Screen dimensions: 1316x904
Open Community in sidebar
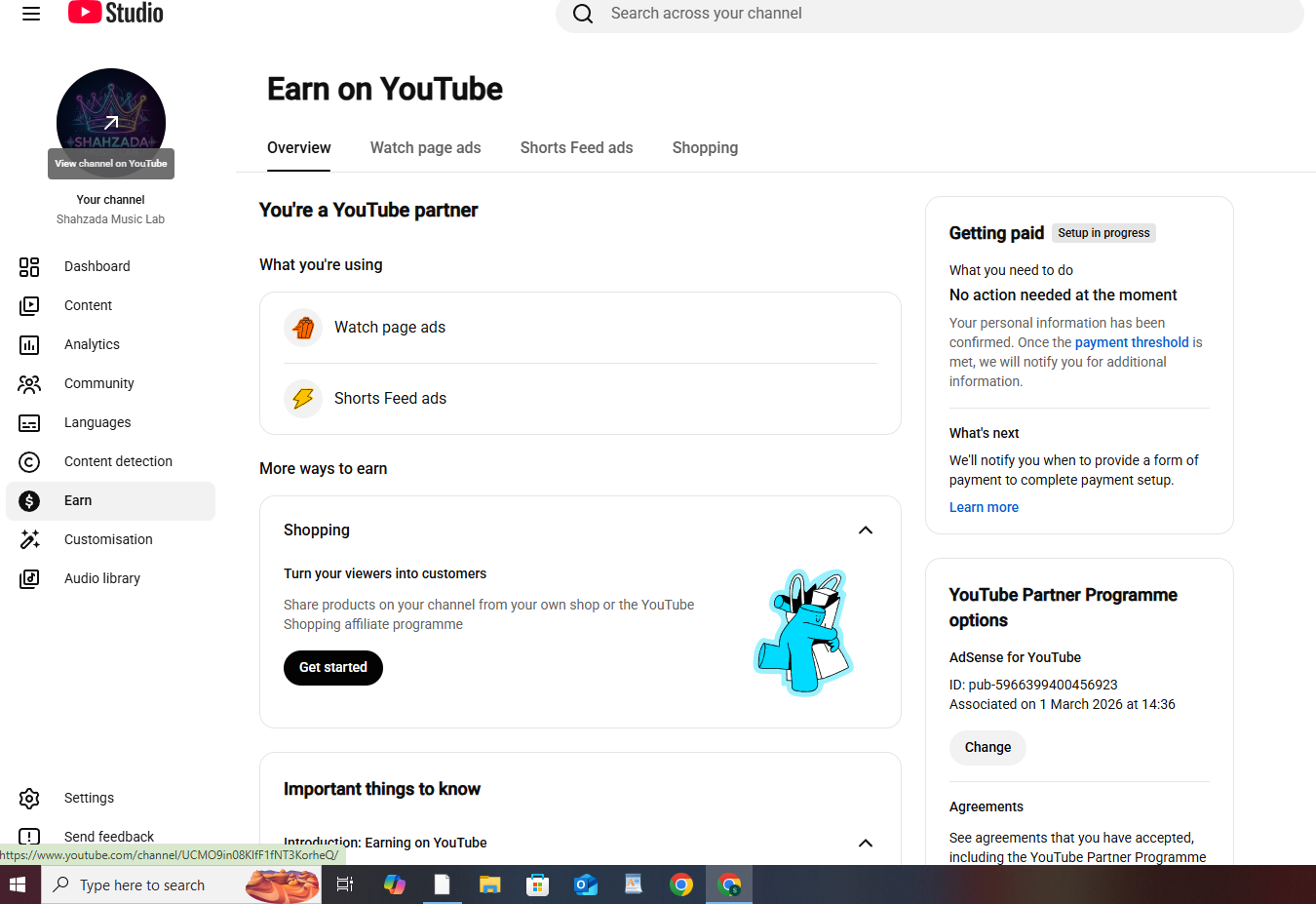(110, 383)
